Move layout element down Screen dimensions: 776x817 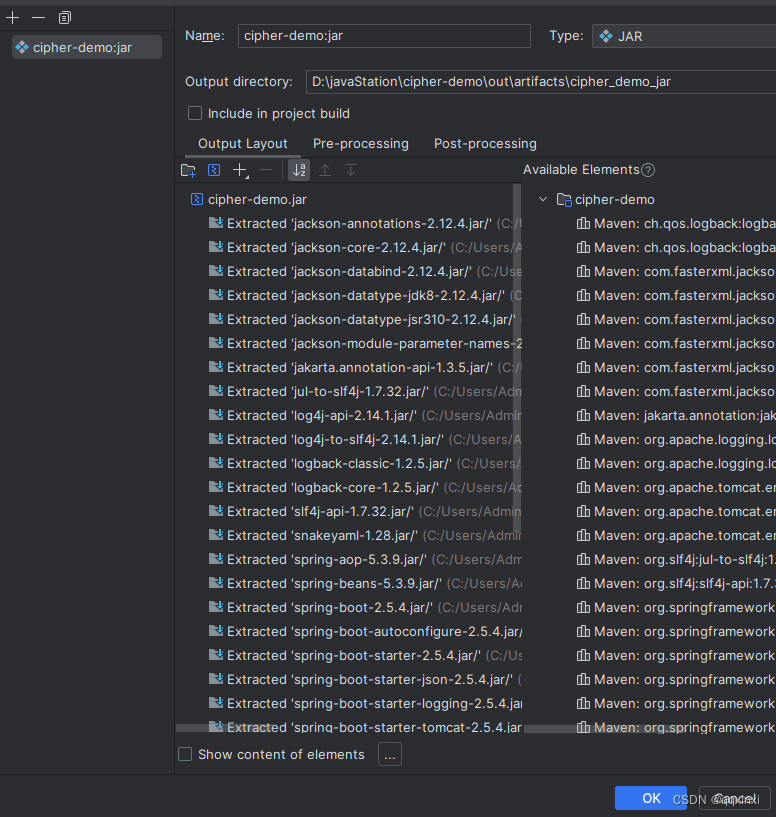point(351,170)
